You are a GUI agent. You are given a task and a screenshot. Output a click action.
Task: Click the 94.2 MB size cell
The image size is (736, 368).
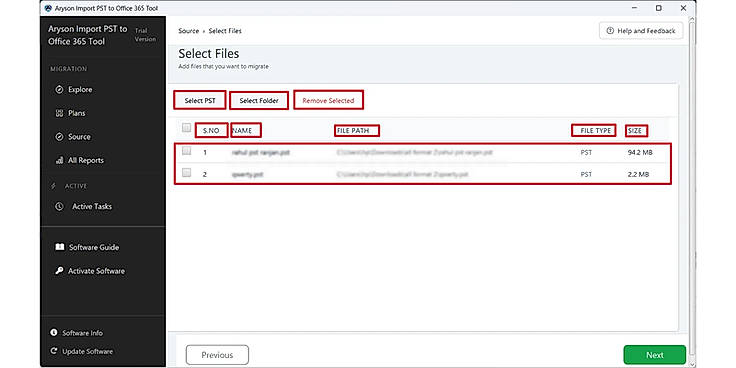click(x=639, y=152)
